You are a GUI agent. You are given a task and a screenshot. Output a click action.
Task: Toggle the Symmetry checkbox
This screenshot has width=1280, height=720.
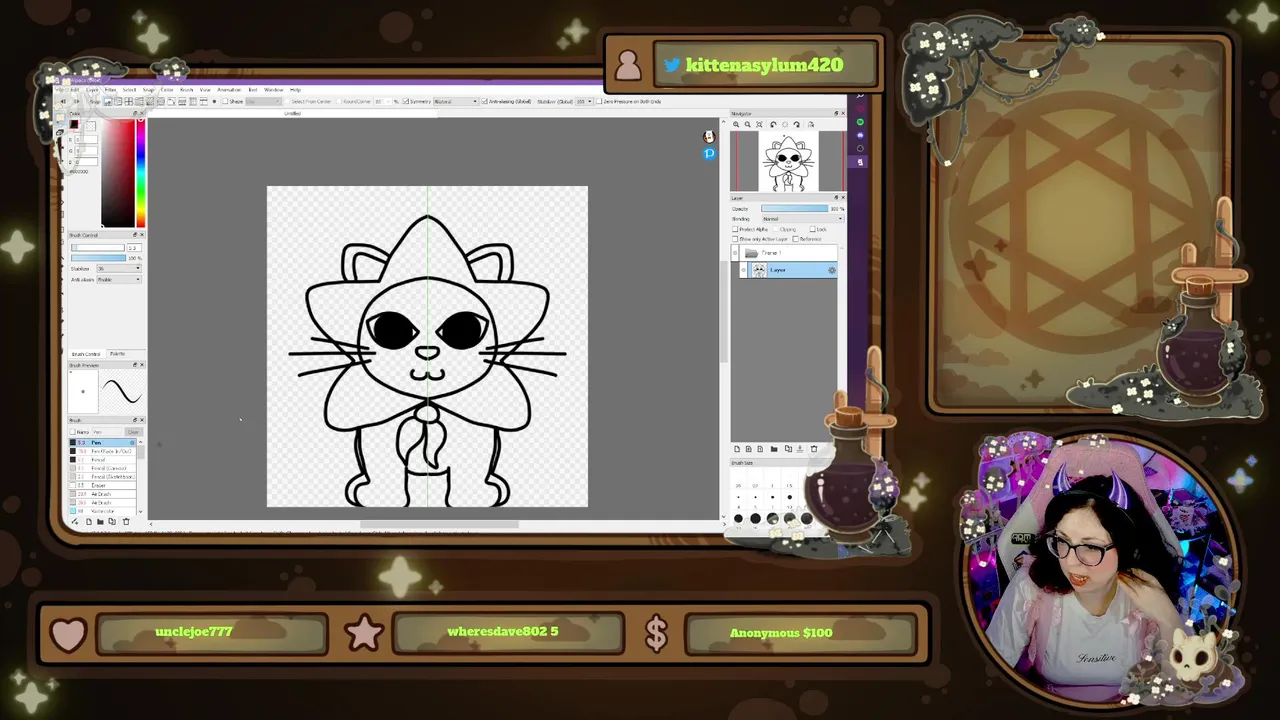click(x=405, y=101)
